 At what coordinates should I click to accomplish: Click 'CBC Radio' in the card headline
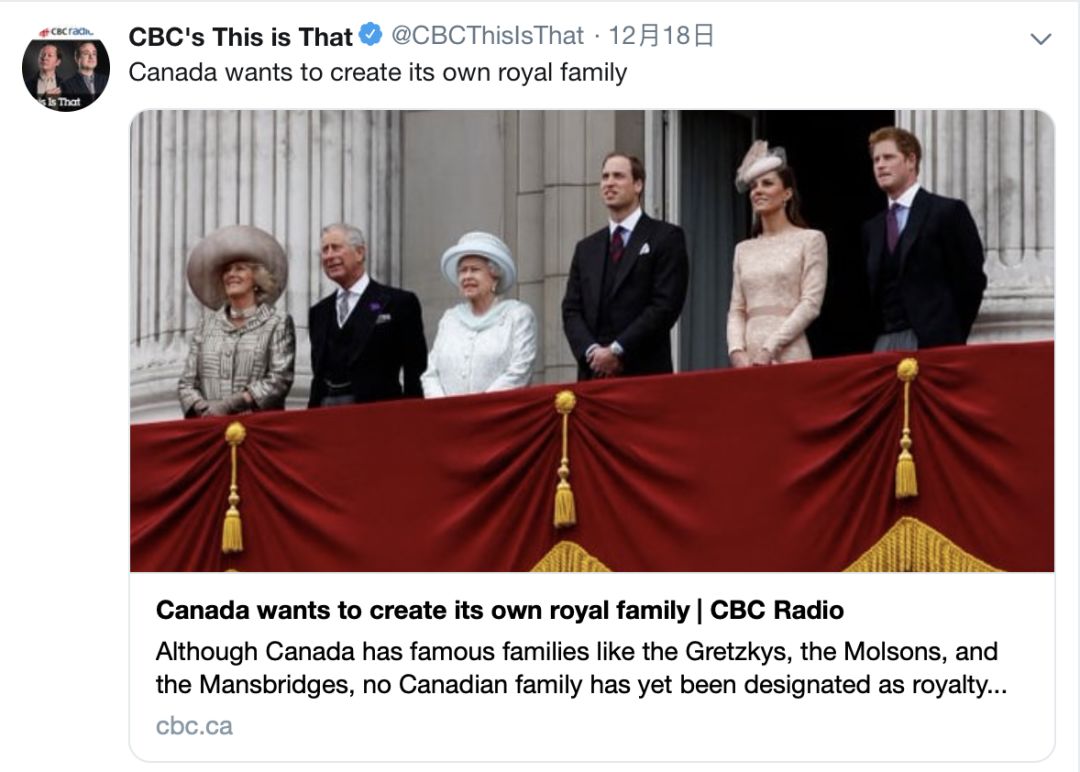777,610
